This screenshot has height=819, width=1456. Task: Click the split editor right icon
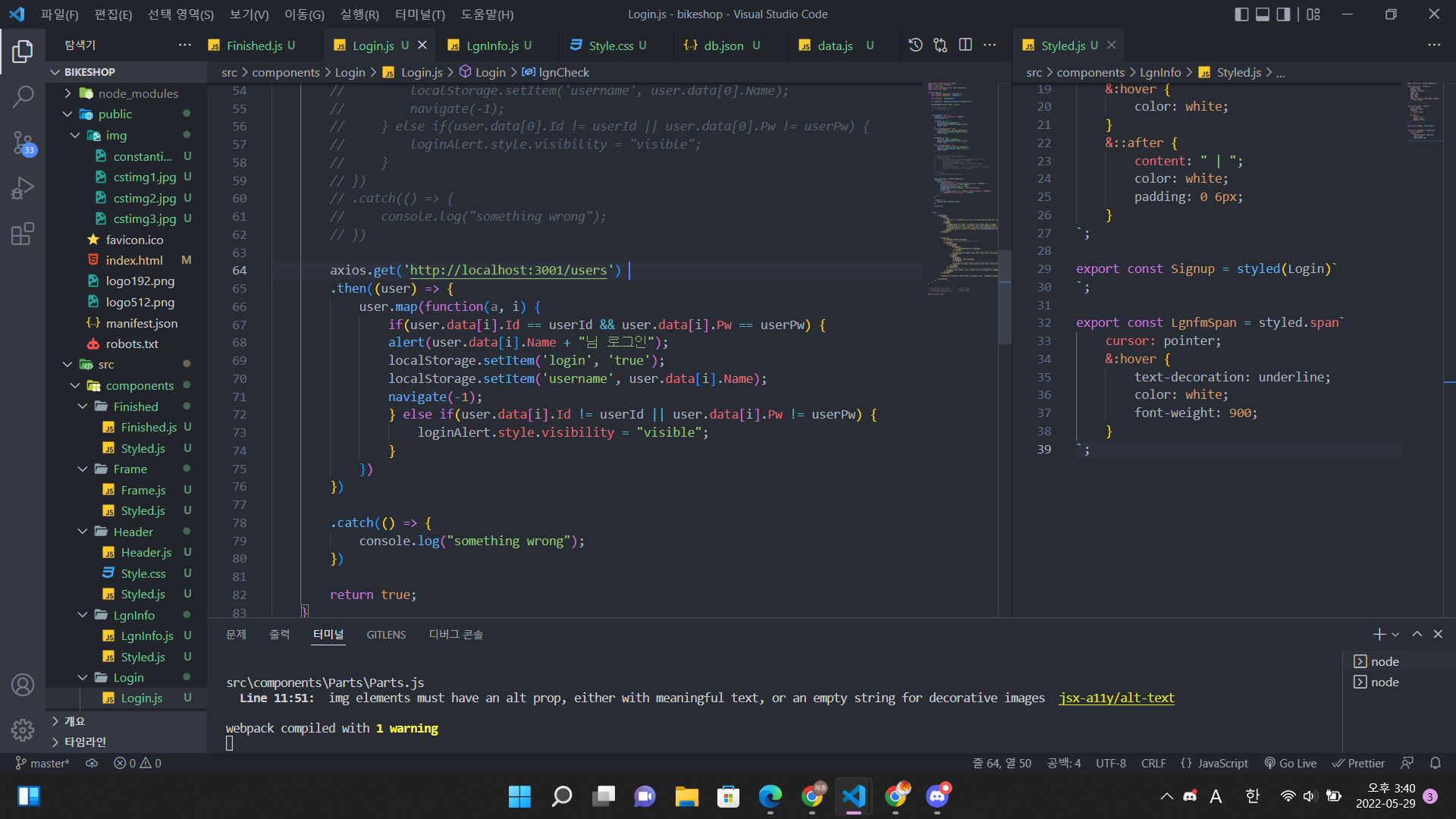click(x=965, y=45)
